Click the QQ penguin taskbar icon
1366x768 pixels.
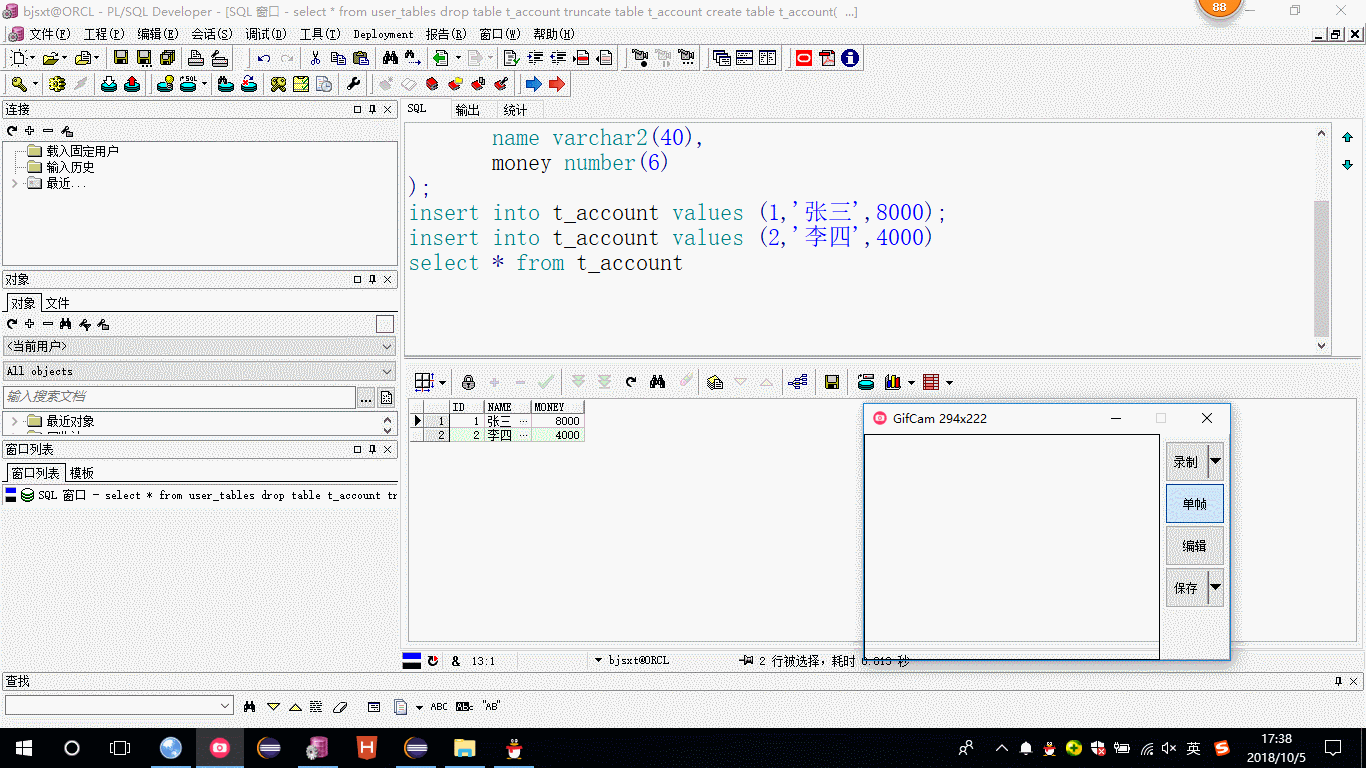[514, 748]
